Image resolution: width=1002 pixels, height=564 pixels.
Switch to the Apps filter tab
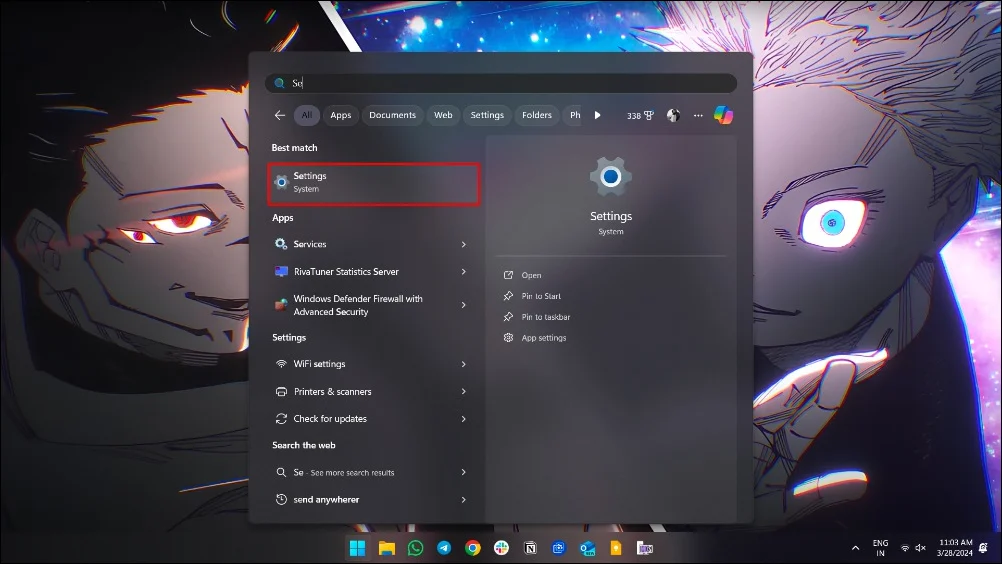click(x=341, y=115)
